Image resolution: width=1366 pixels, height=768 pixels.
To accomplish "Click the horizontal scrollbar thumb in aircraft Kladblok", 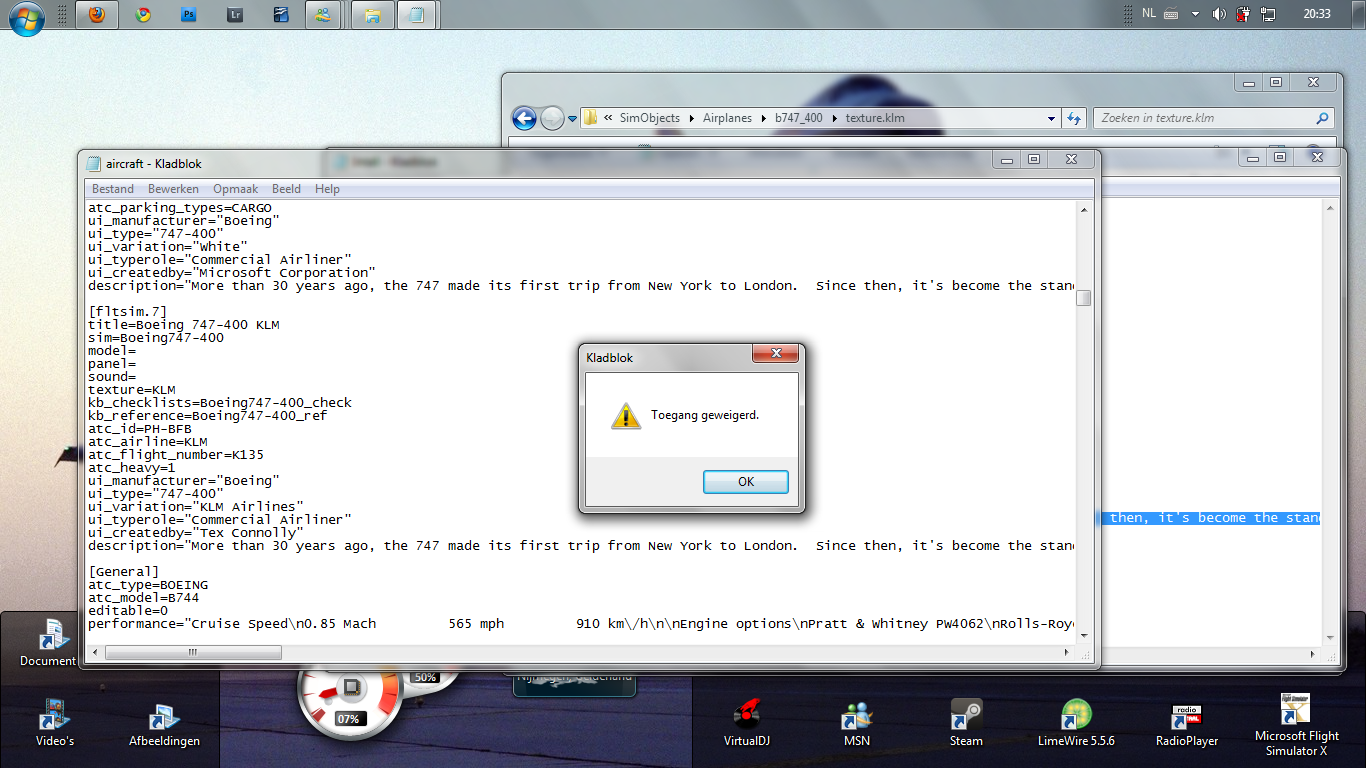I will 193,653.
